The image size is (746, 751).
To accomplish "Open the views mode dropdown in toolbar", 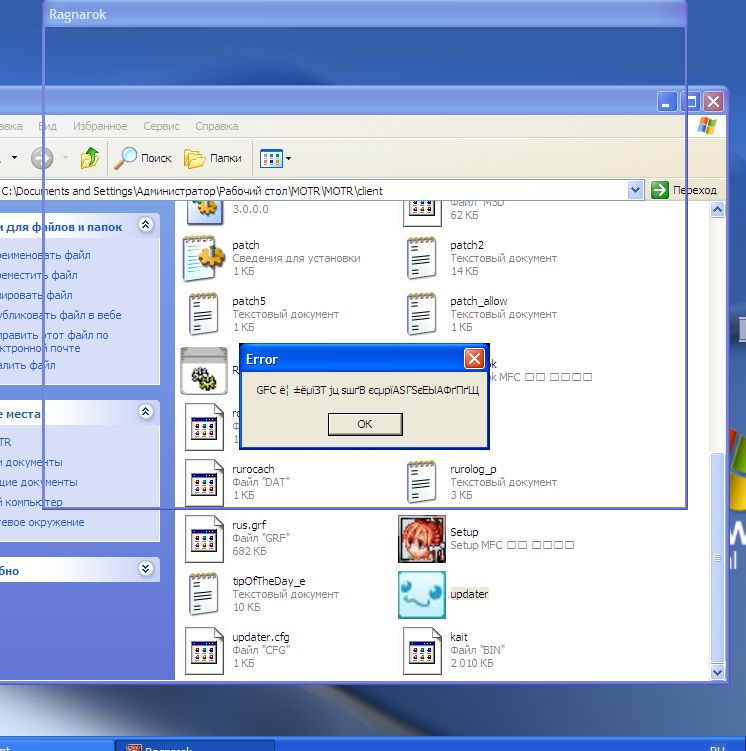I will [x=276, y=158].
